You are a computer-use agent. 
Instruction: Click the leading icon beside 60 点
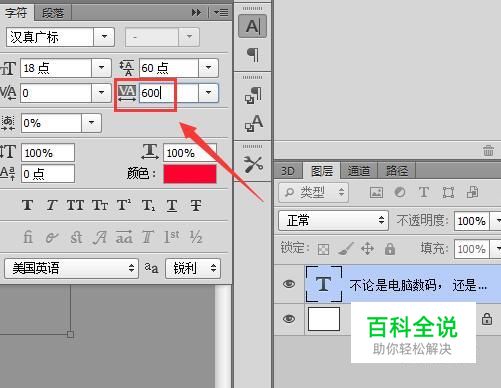click(x=127, y=68)
